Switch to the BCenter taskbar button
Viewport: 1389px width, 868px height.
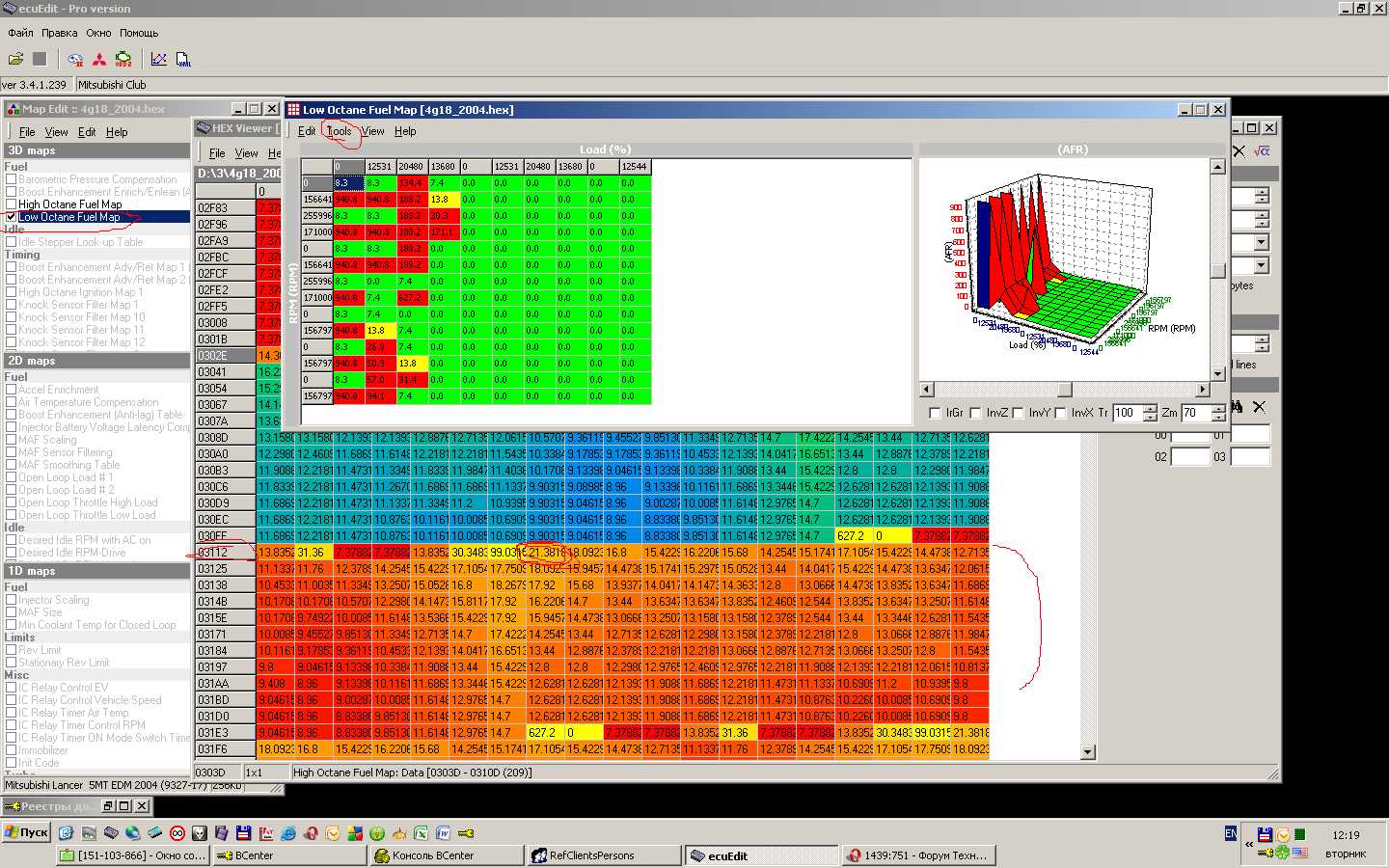click(x=289, y=855)
